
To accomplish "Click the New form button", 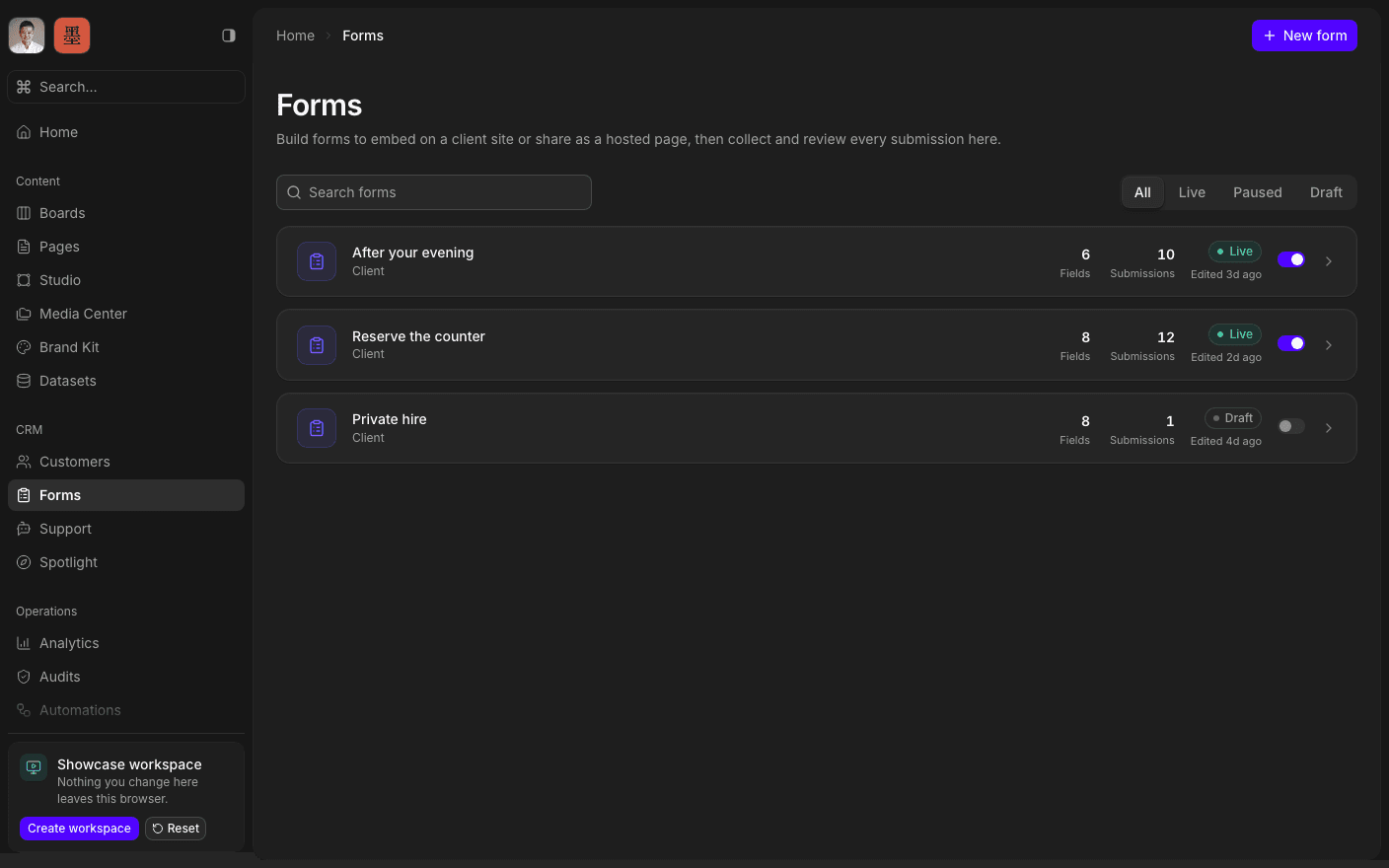I will coord(1304,36).
